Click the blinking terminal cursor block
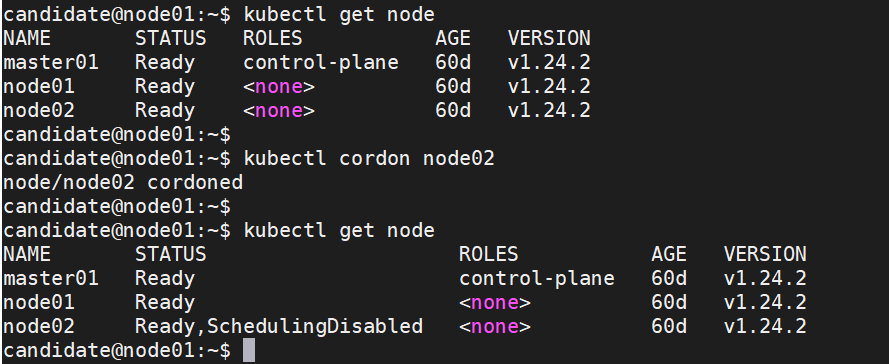 tap(249, 350)
